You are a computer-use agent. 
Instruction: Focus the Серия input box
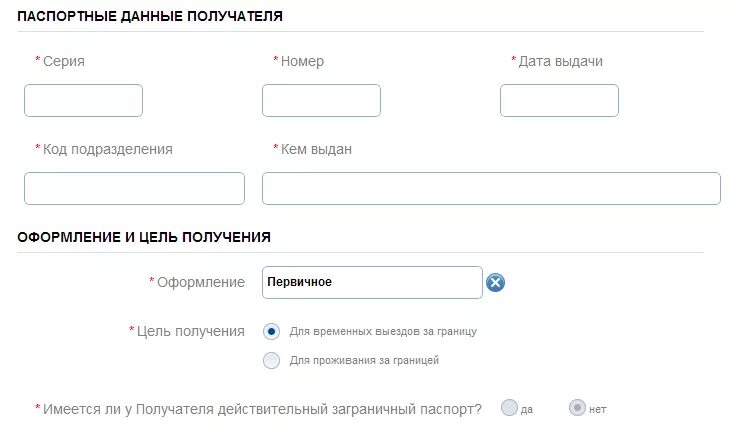click(84, 101)
